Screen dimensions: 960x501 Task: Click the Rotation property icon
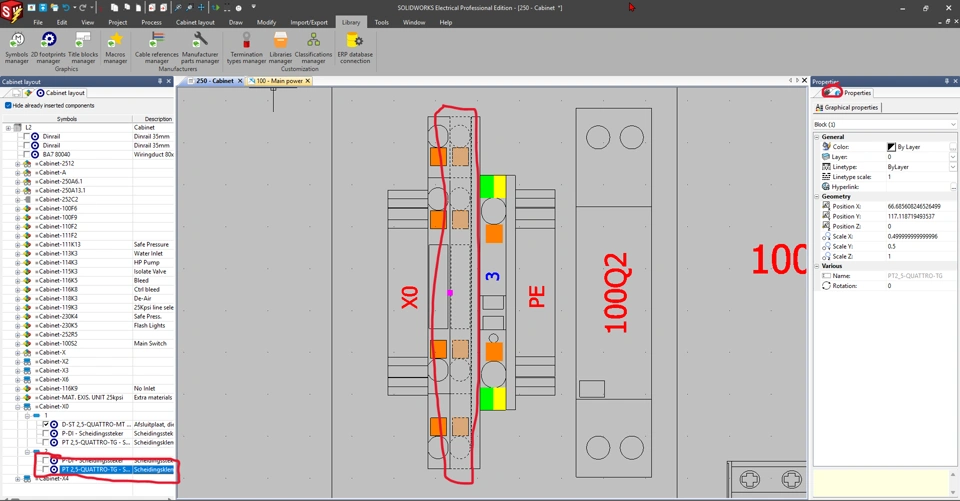pos(826,285)
